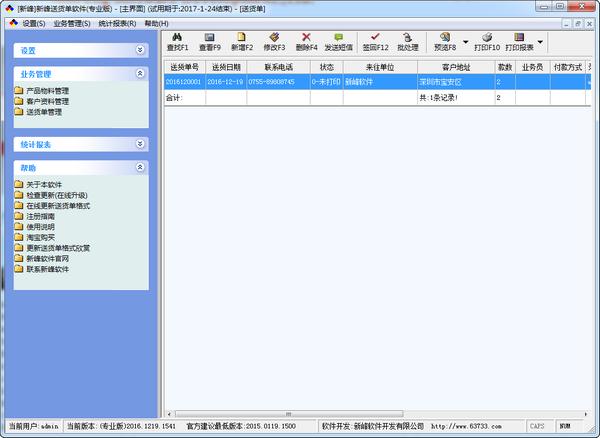Open the dropdown arrow beside 打印报表
Viewport: 600px width, 438px height.
tap(540, 42)
